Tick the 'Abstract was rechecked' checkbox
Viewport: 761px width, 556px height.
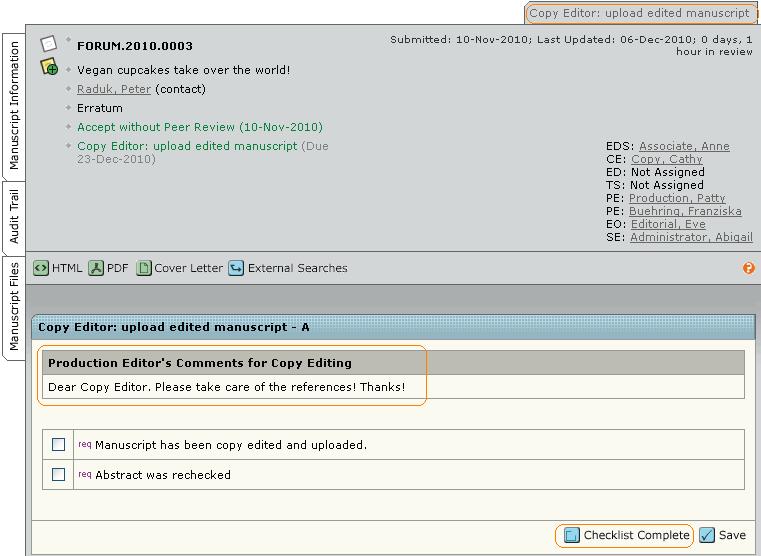[59, 474]
